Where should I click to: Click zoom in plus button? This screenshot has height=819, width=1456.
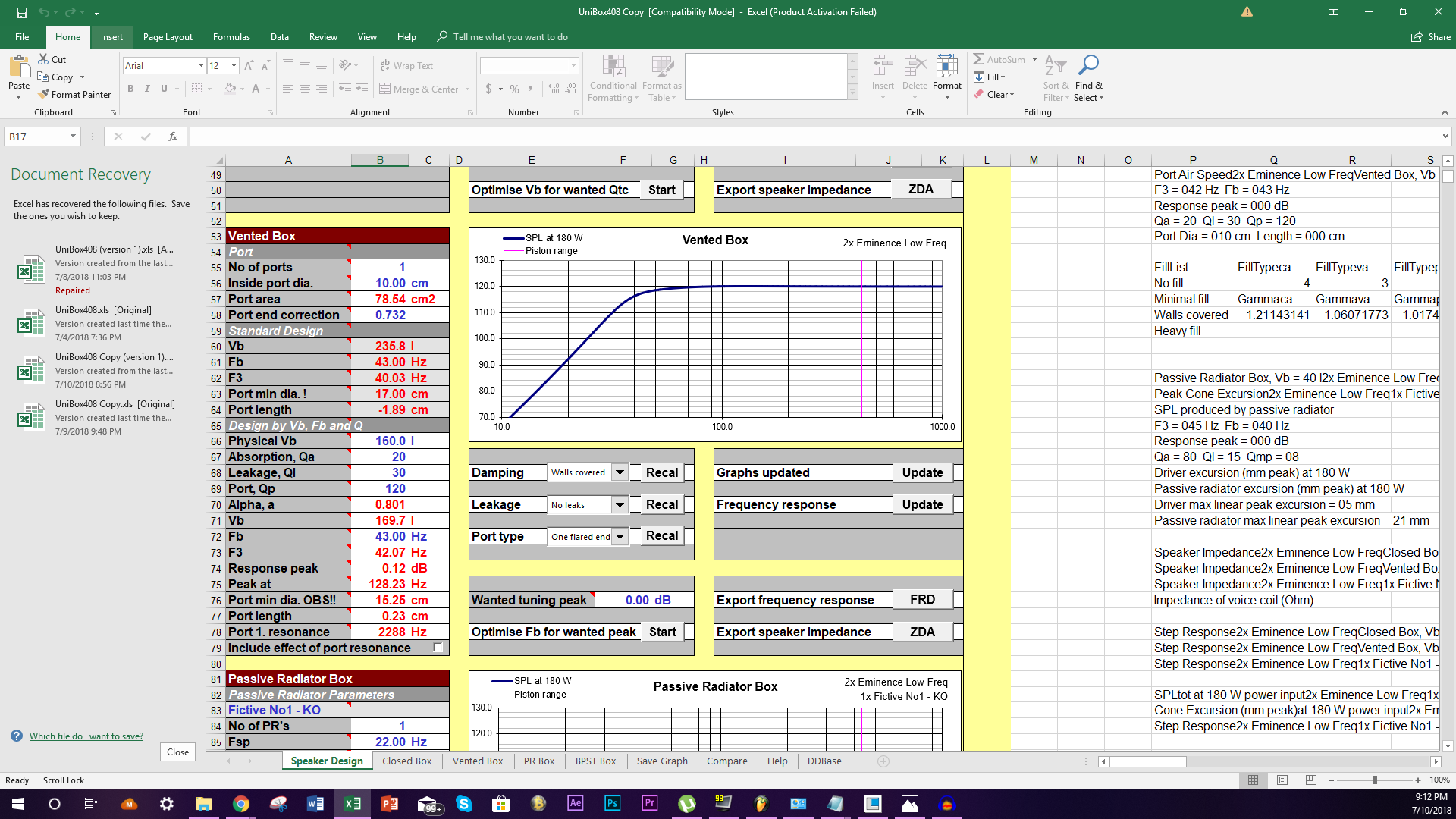(1418, 780)
